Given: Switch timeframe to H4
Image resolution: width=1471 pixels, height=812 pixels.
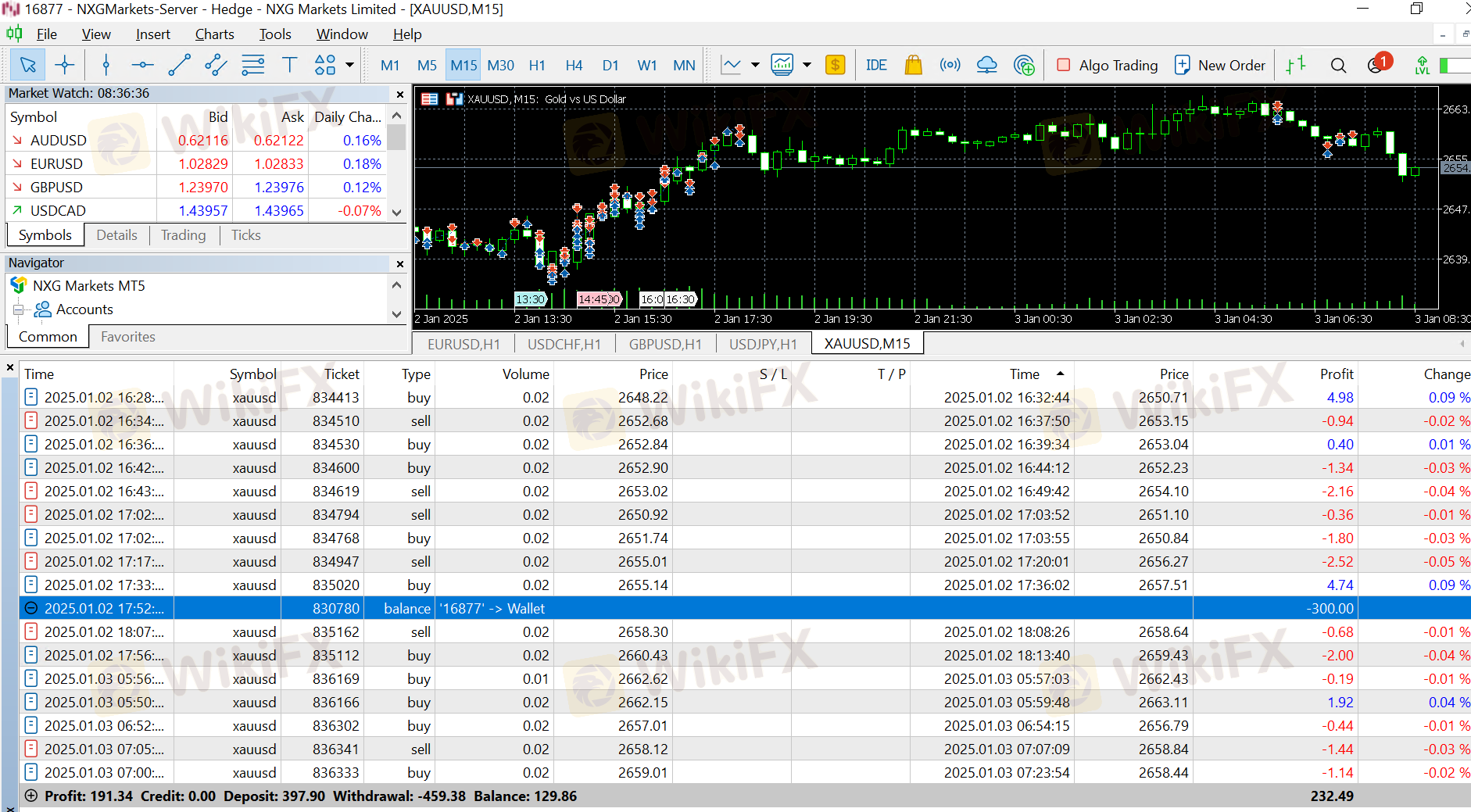Looking at the screenshot, I should 574,65.
